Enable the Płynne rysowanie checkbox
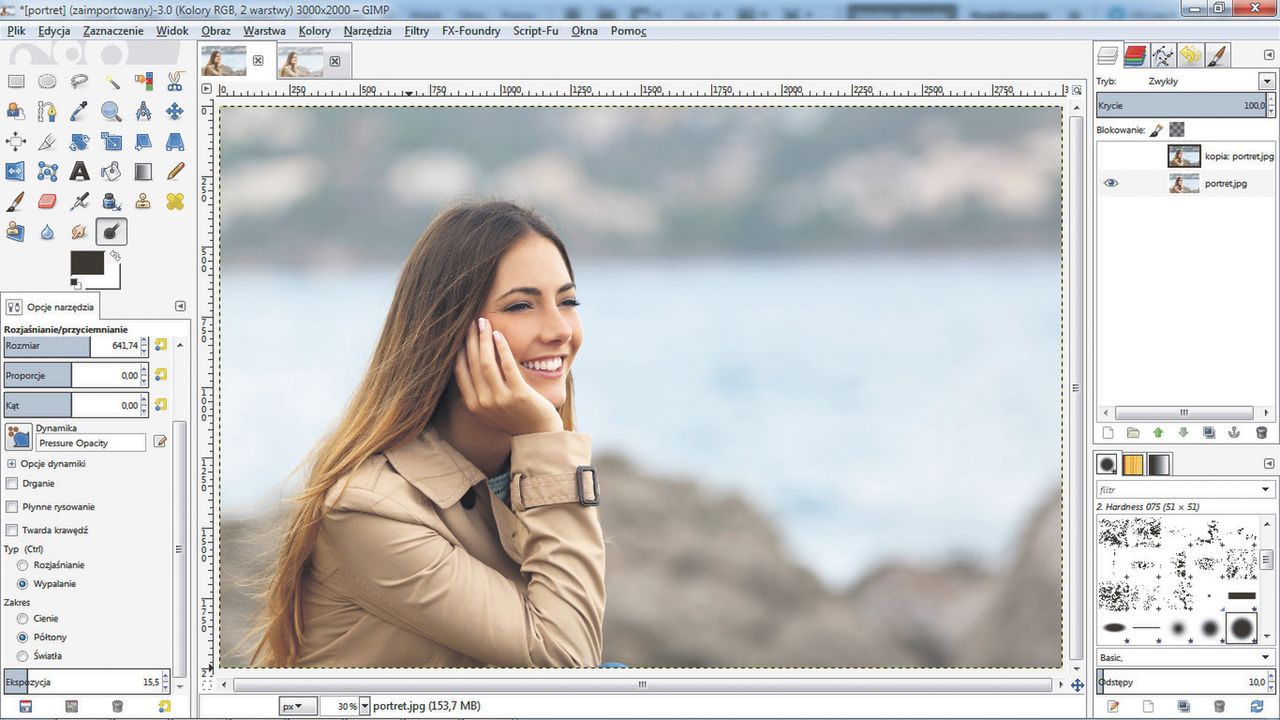1280x720 pixels. (12, 507)
